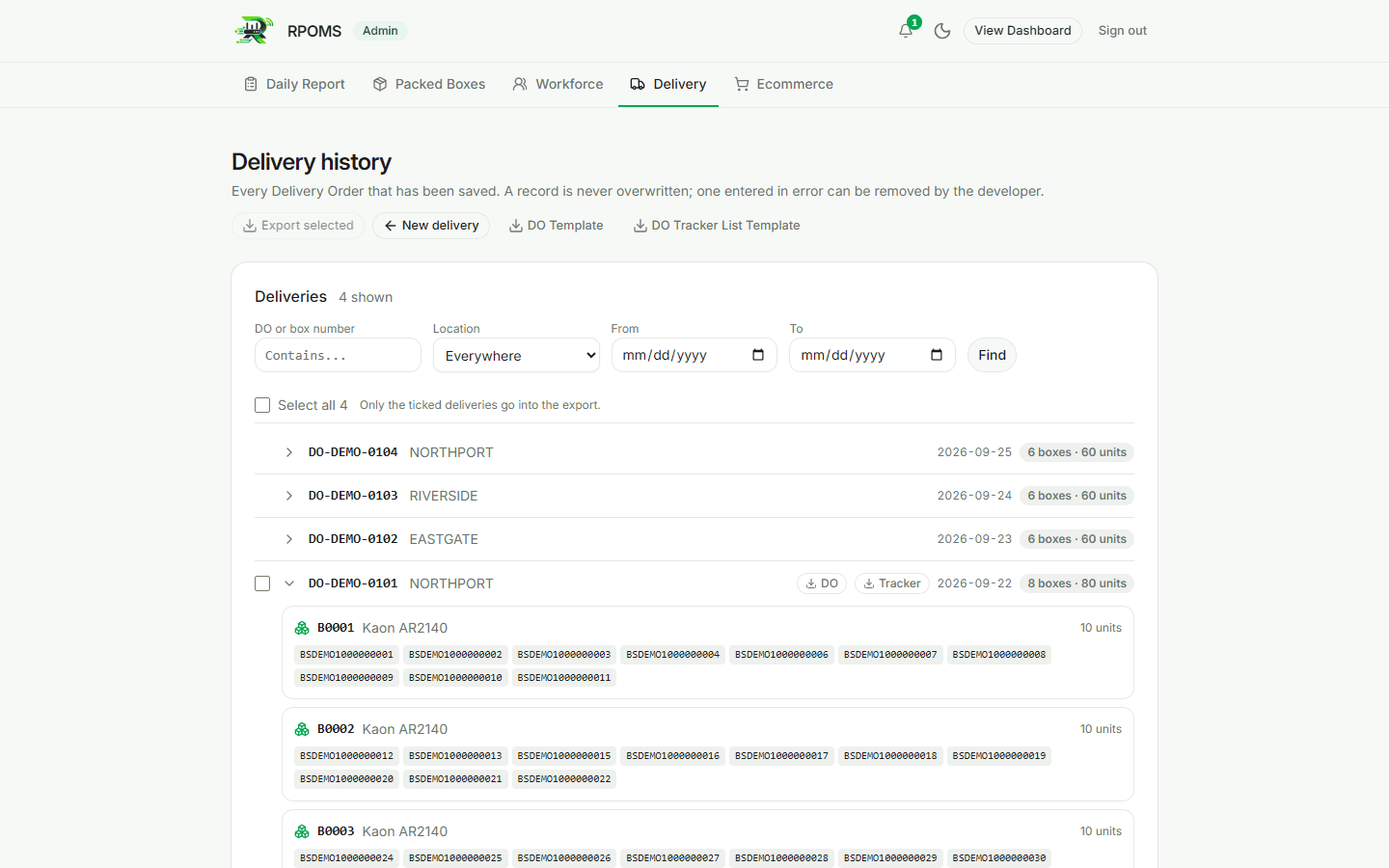Click the View Dashboard button
The image size is (1389, 868).
point(1022,31)
